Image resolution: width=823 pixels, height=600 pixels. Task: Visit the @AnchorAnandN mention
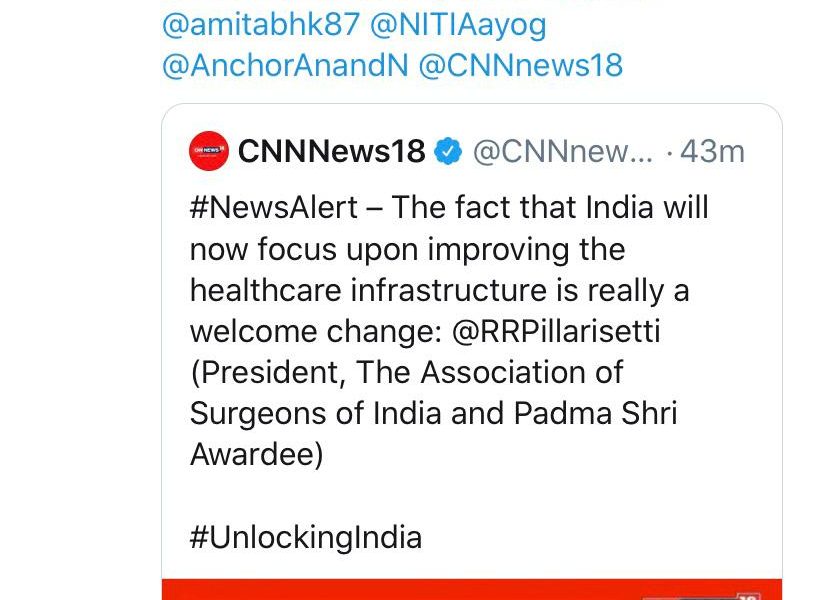click(x=283, y=66)
